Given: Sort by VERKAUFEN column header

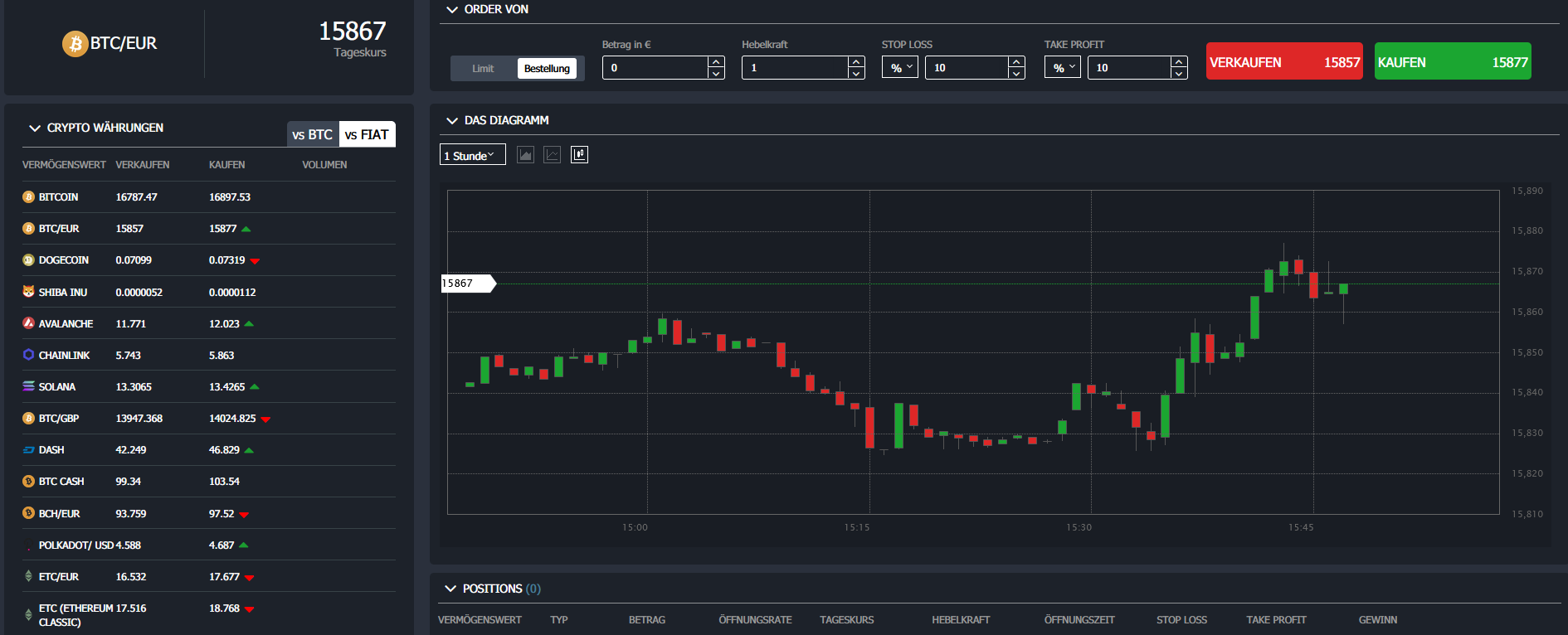Looking at the screenshot, I should (x=143, y=165).
